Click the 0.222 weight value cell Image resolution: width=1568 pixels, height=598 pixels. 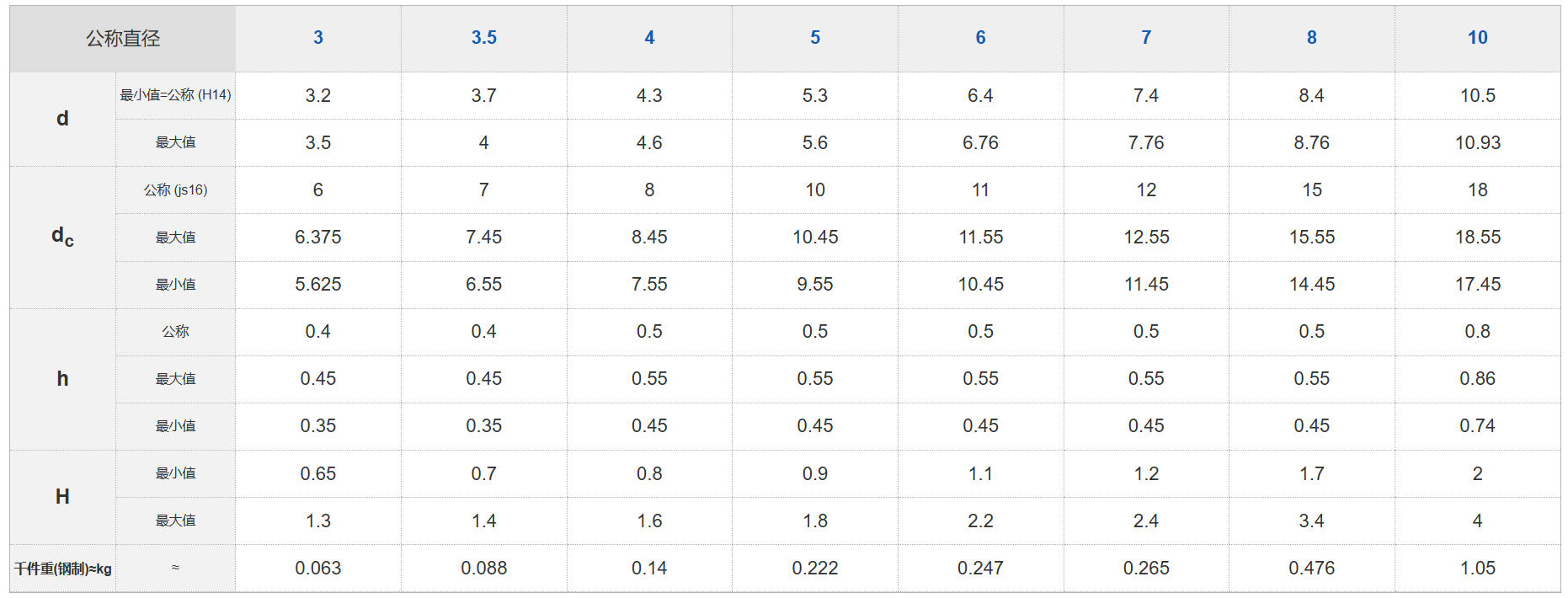click(x=815, y=569)
